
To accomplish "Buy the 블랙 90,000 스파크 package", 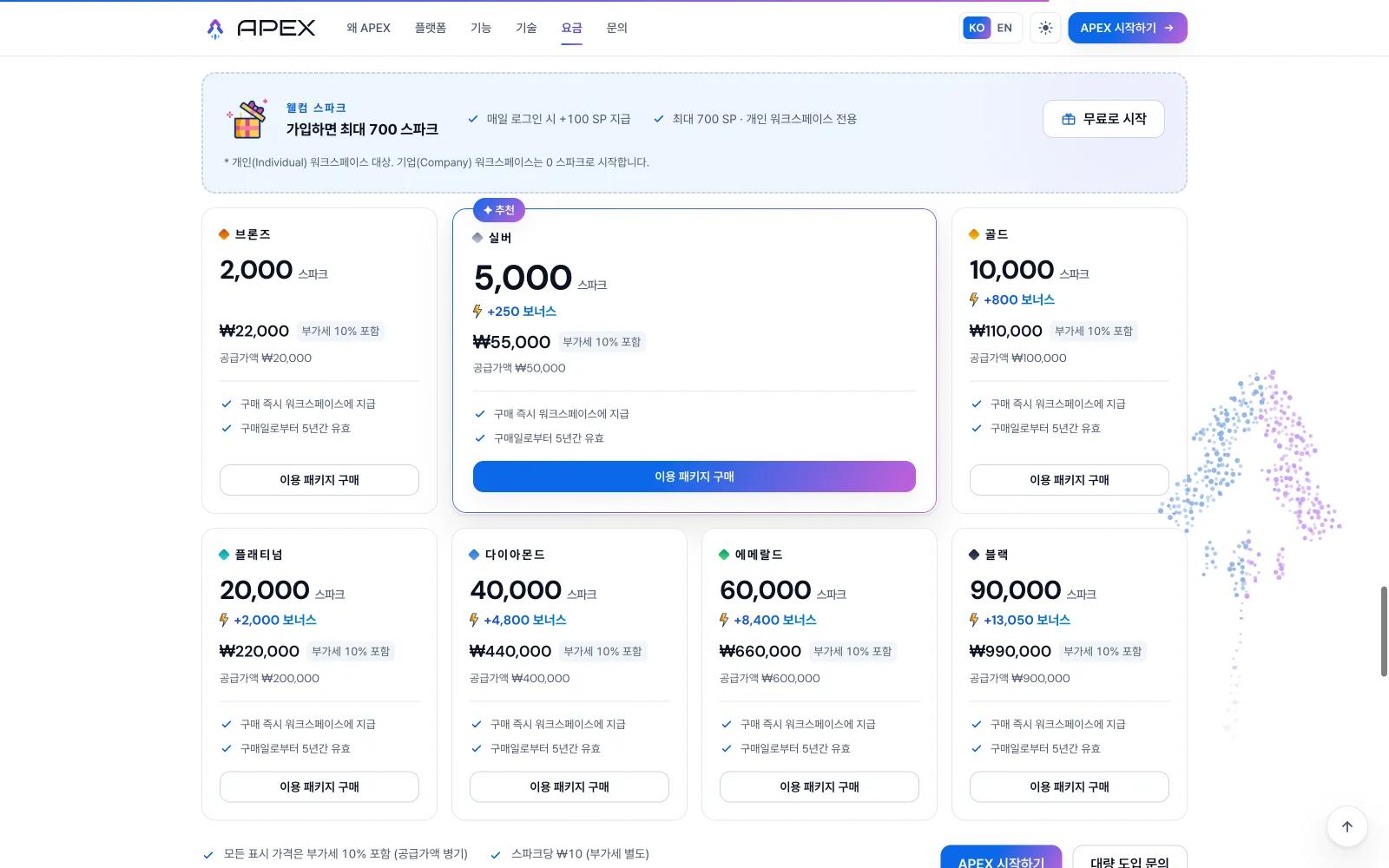I will pos(1070,786).
